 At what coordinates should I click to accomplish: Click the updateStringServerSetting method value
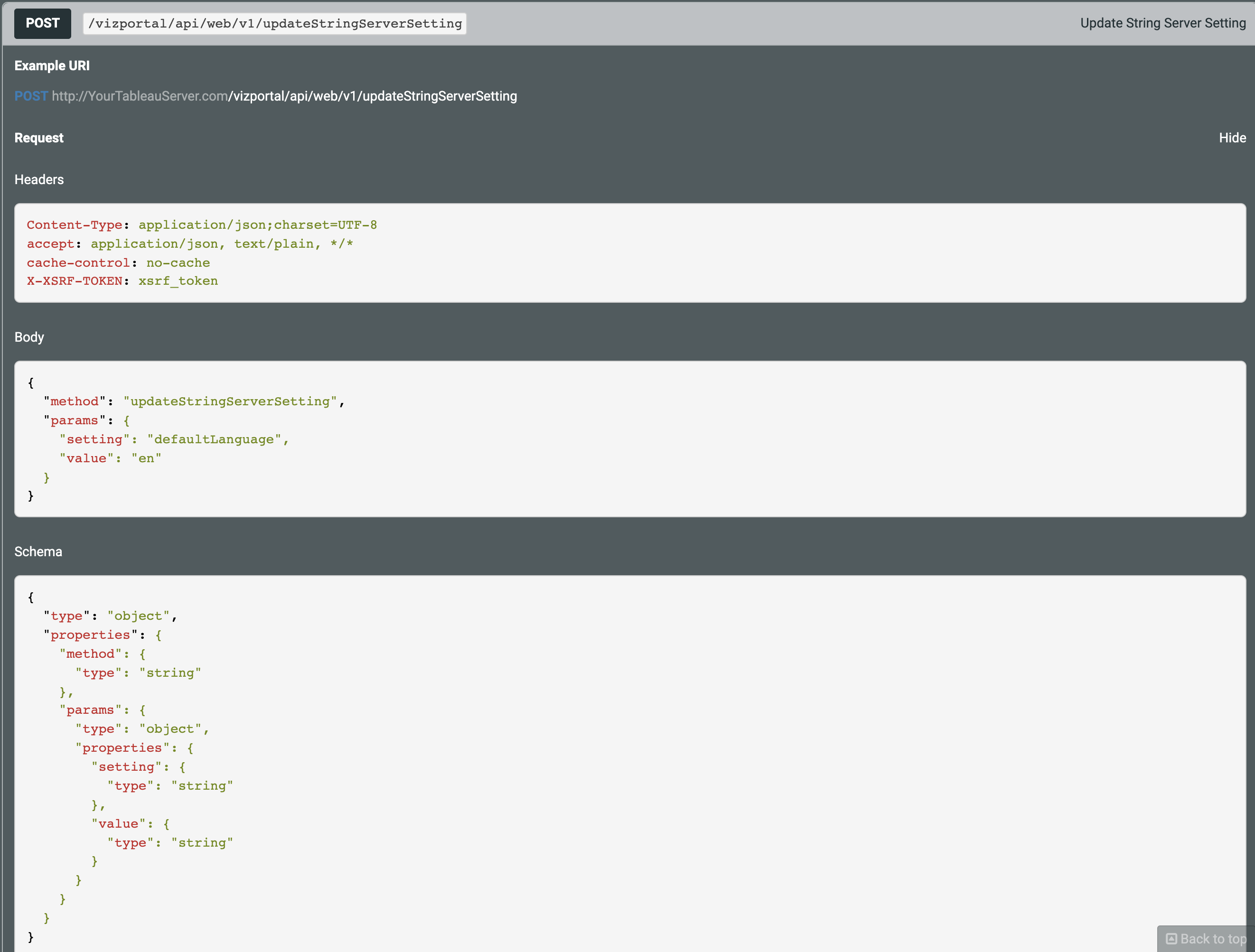[230, 401]
